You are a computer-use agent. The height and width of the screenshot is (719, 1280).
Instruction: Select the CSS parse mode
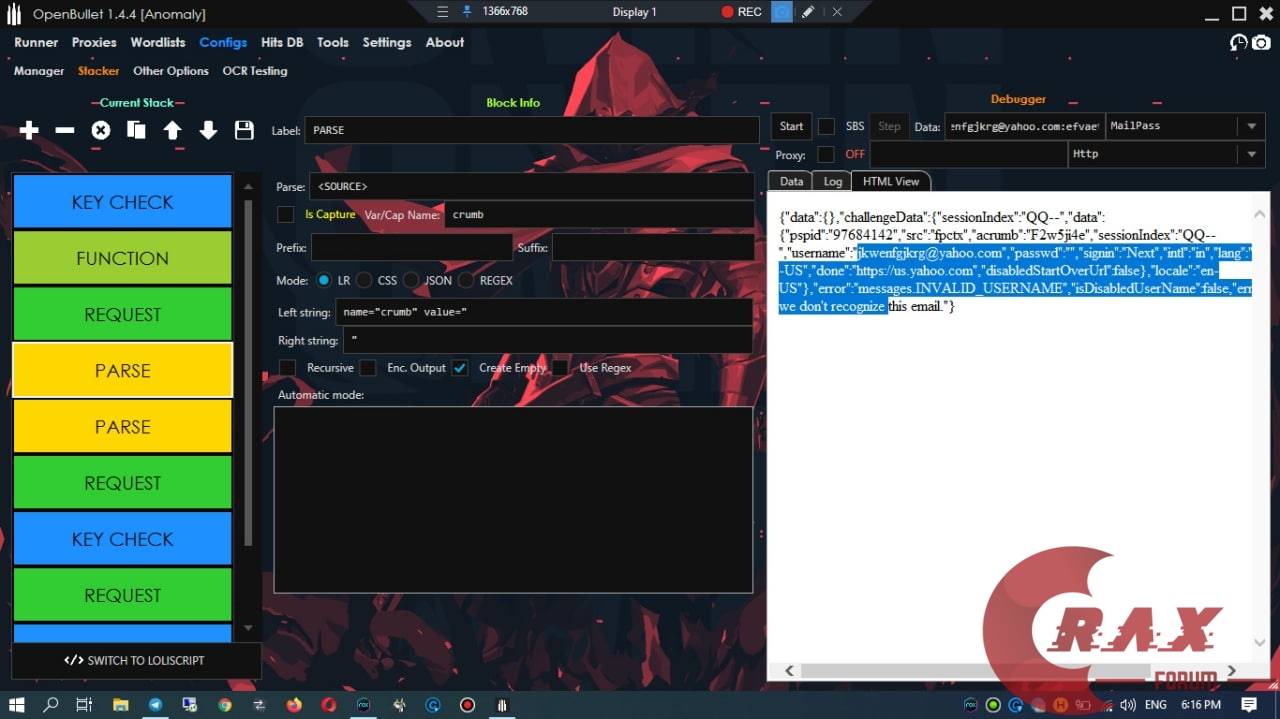[x=364, y=281]
